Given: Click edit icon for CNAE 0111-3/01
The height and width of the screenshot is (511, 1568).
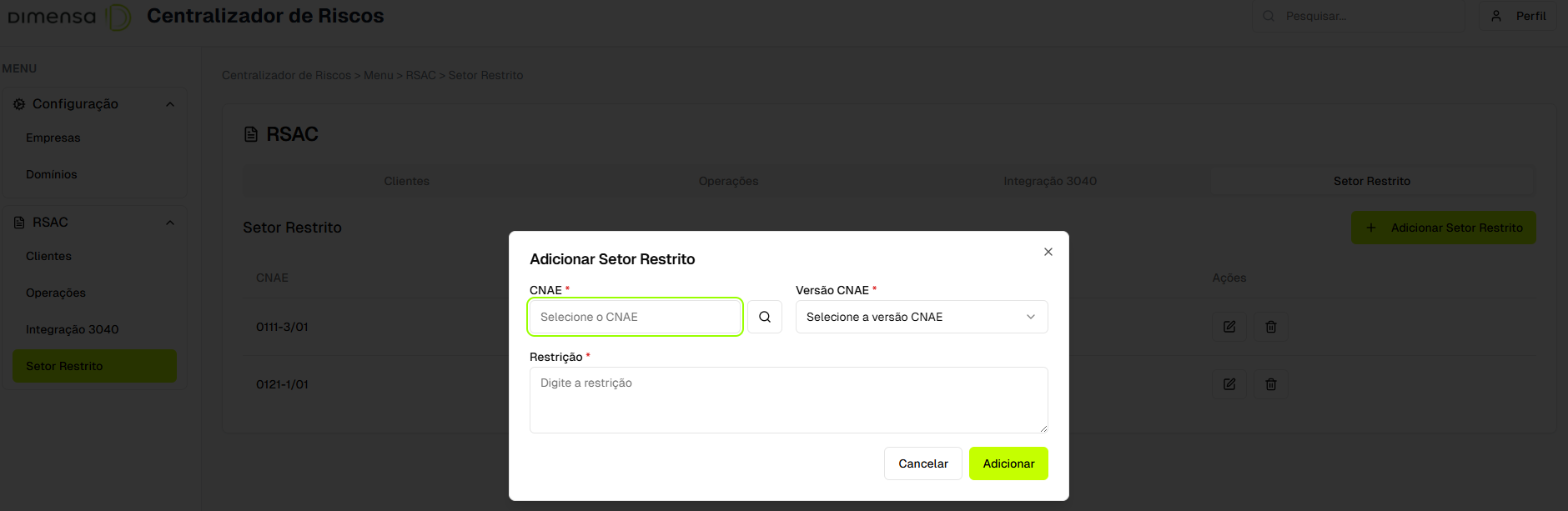Looking at the screenshot, I should (1229, 327).
